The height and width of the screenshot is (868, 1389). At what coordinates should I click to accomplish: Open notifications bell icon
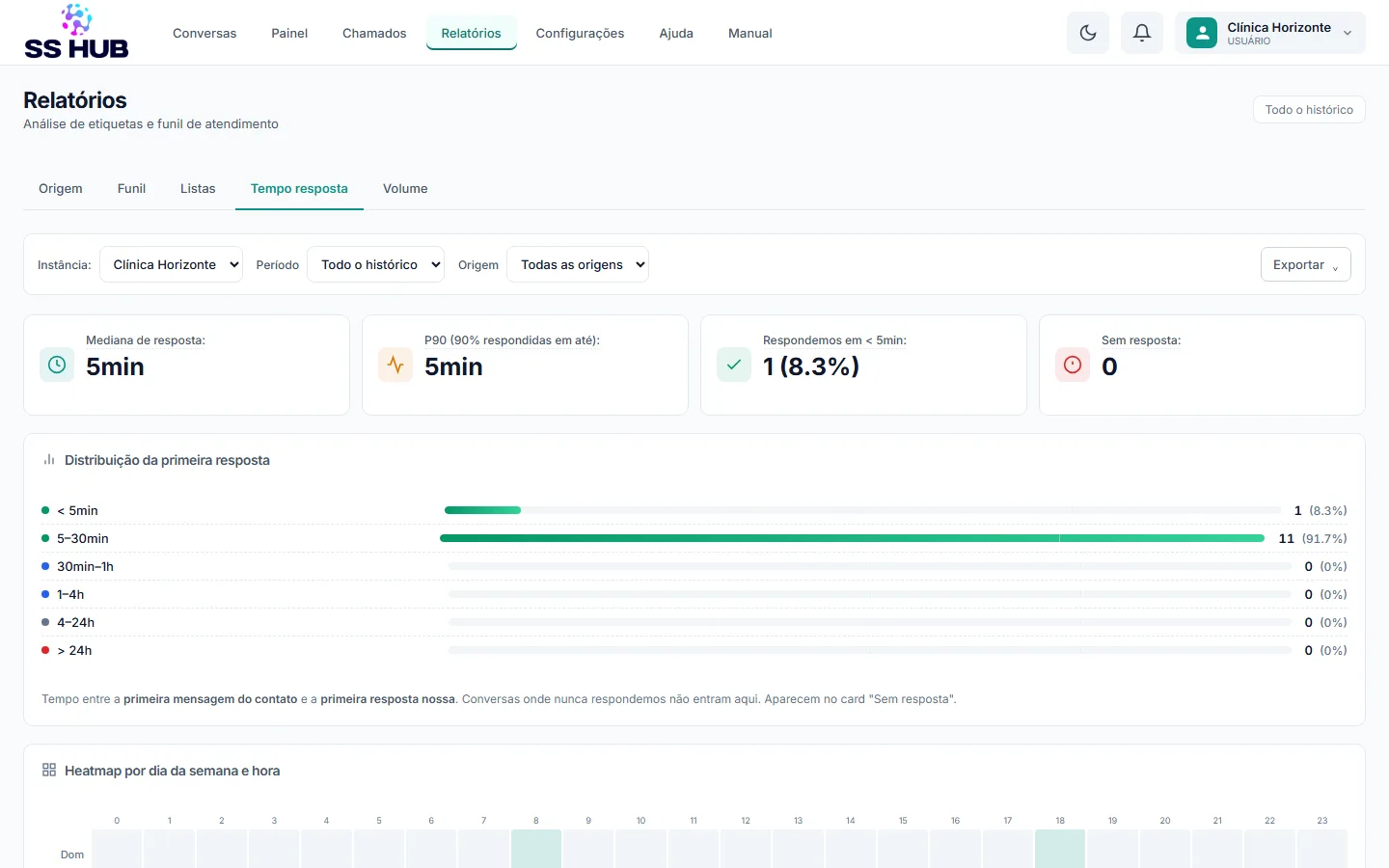(x=1142, y=33)
